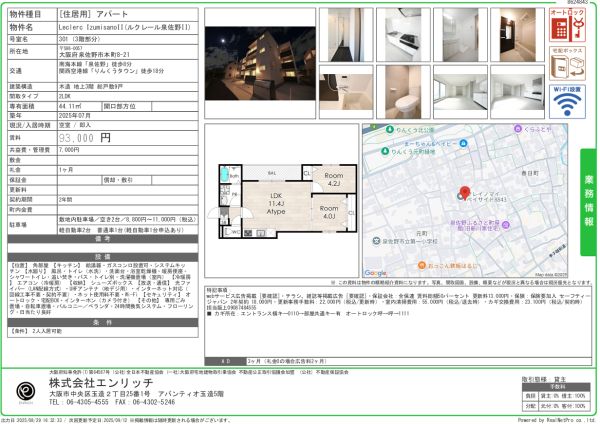Image resolution: width=600 pixels, height=424 pixels.
Task: Click the AD row with 3ヶ月 value
Action: [x=398, y=361]
